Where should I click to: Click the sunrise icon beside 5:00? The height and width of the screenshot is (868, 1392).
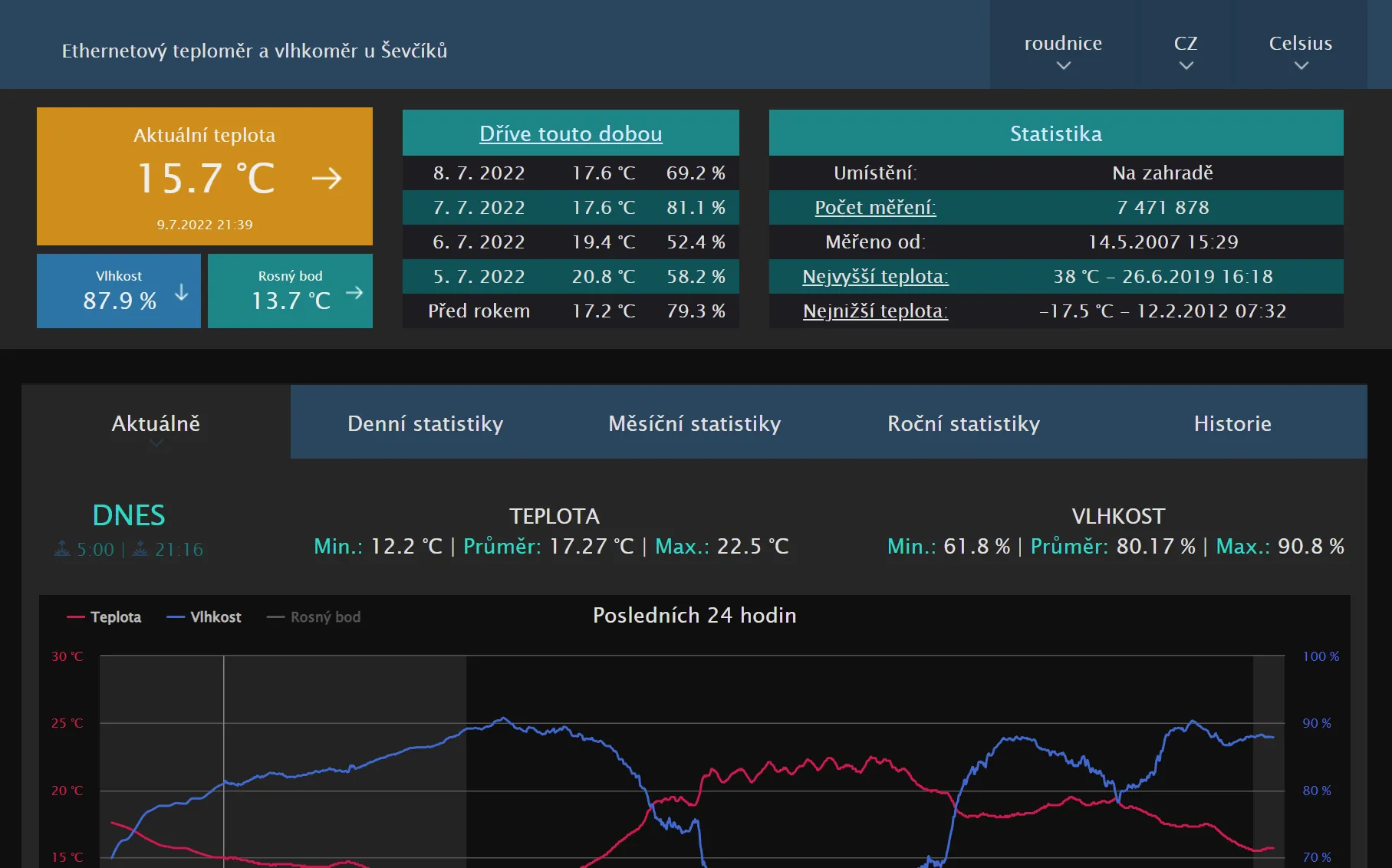pyautogui.click(x=63, y=548)
